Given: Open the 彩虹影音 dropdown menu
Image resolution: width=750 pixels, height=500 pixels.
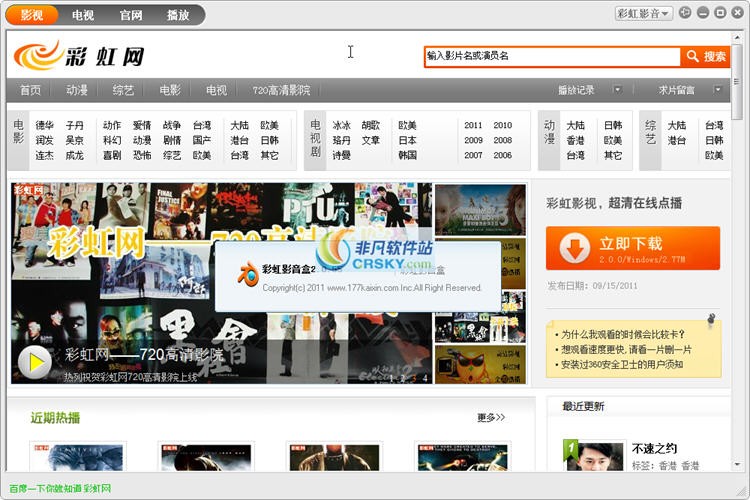Looking at the screenshot, I should click(x=644, y=13).
